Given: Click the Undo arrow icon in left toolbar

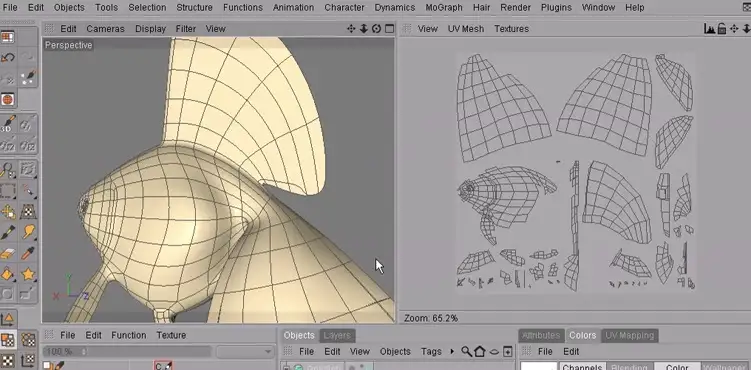Looking at the screenshot, I should [8, 58].
